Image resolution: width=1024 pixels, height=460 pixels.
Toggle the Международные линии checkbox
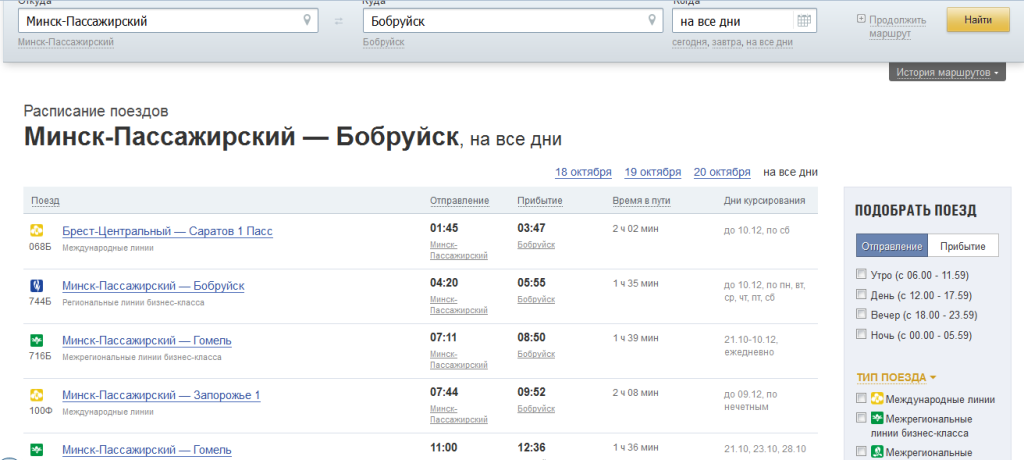[861, 399]
